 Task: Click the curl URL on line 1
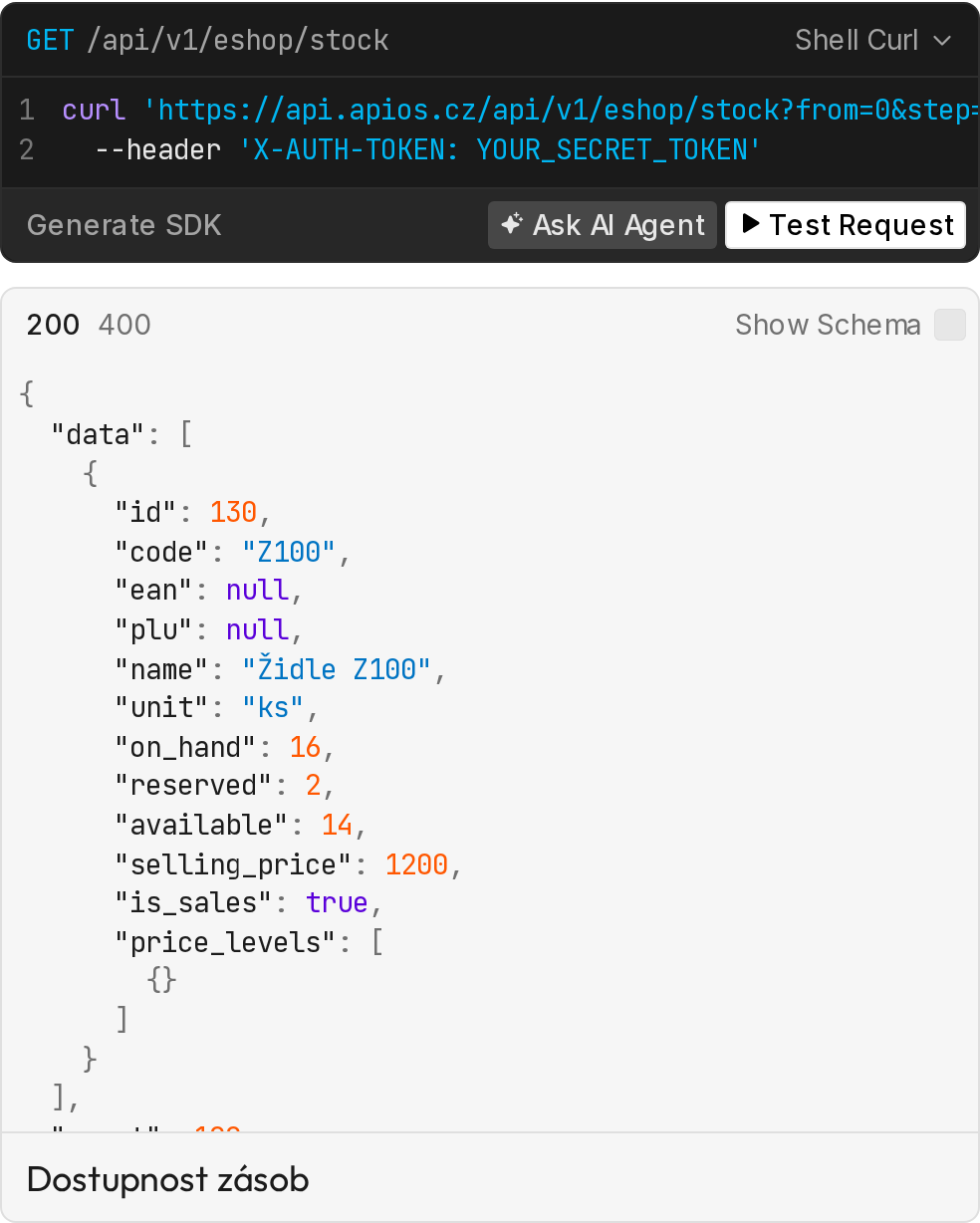tap(562, 110)
